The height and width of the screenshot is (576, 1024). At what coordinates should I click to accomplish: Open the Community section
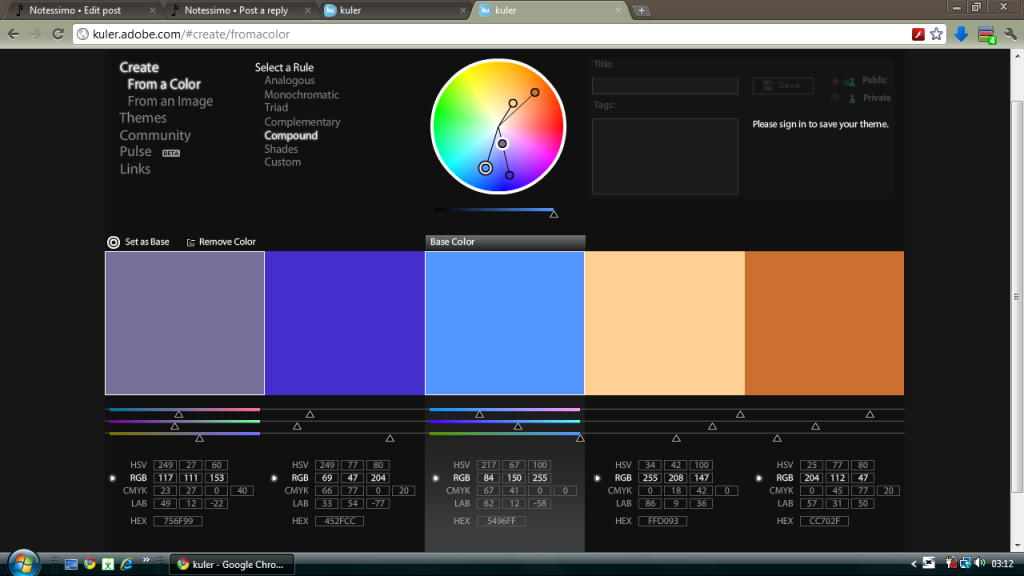155,136
